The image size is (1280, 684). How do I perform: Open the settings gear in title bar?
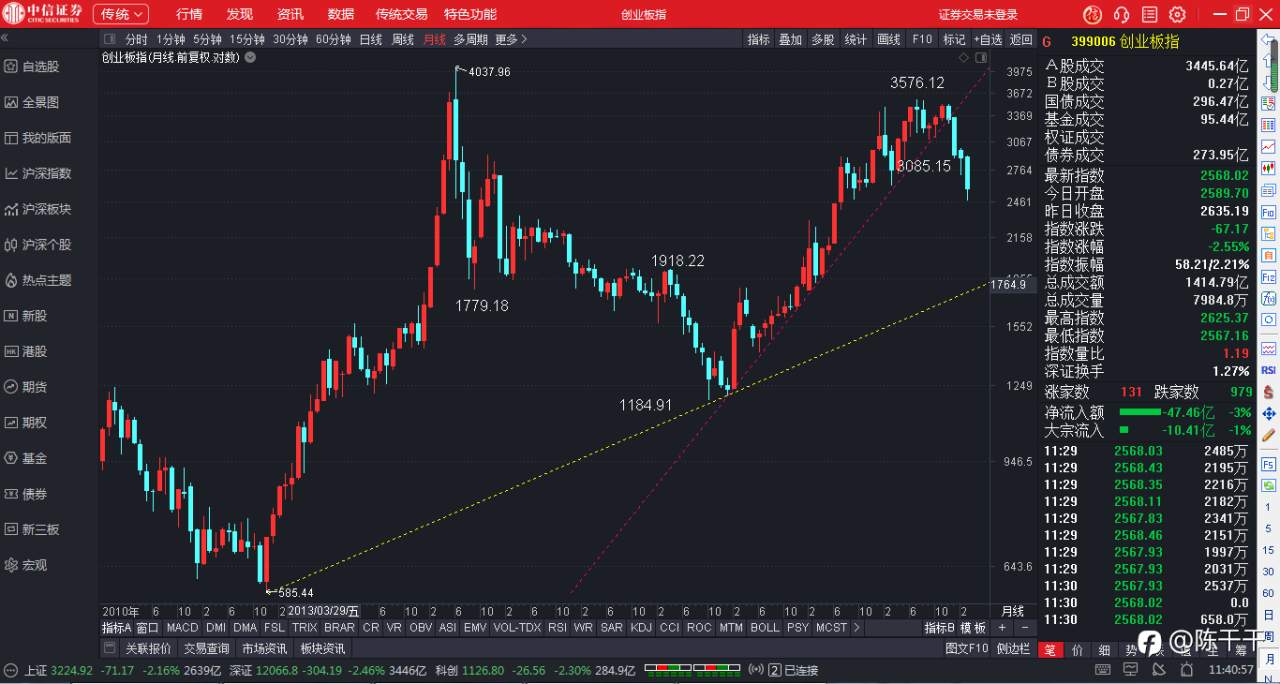(1177, 14)
